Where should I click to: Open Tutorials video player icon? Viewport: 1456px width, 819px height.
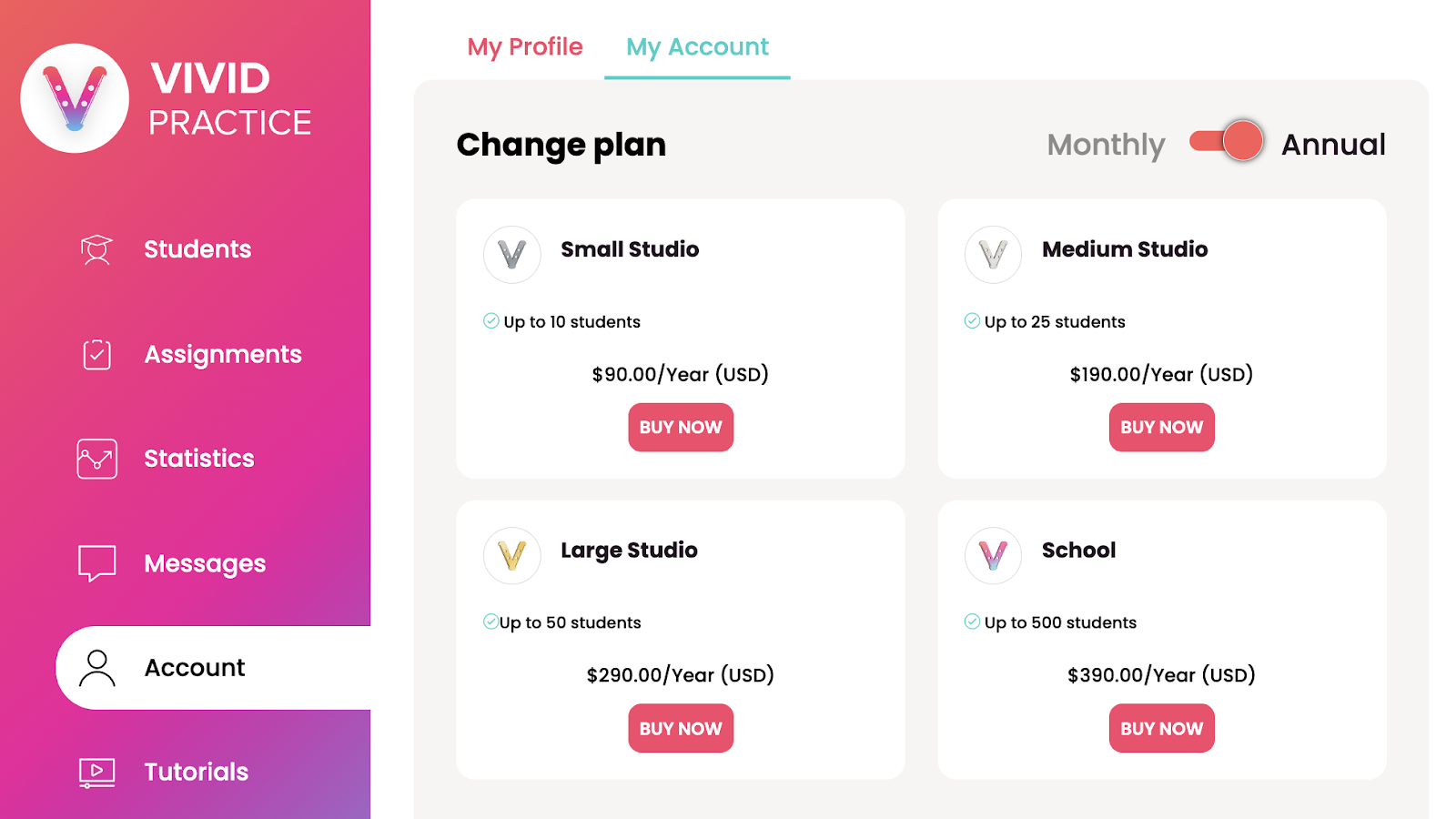pyautogui.click(x=96, y=773)
